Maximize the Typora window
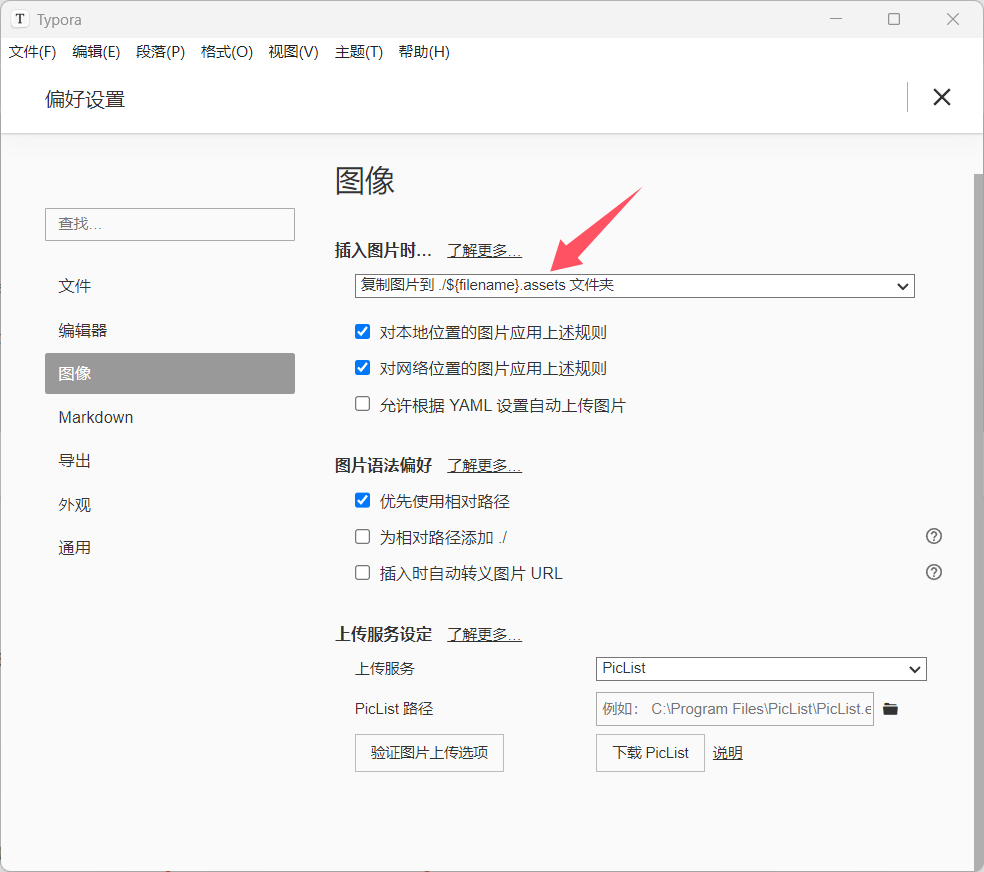984x872 pixels. [x=894, y=19]
